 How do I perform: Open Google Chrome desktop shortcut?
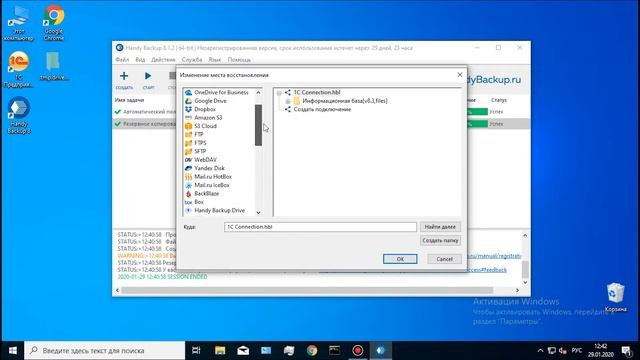54,23
